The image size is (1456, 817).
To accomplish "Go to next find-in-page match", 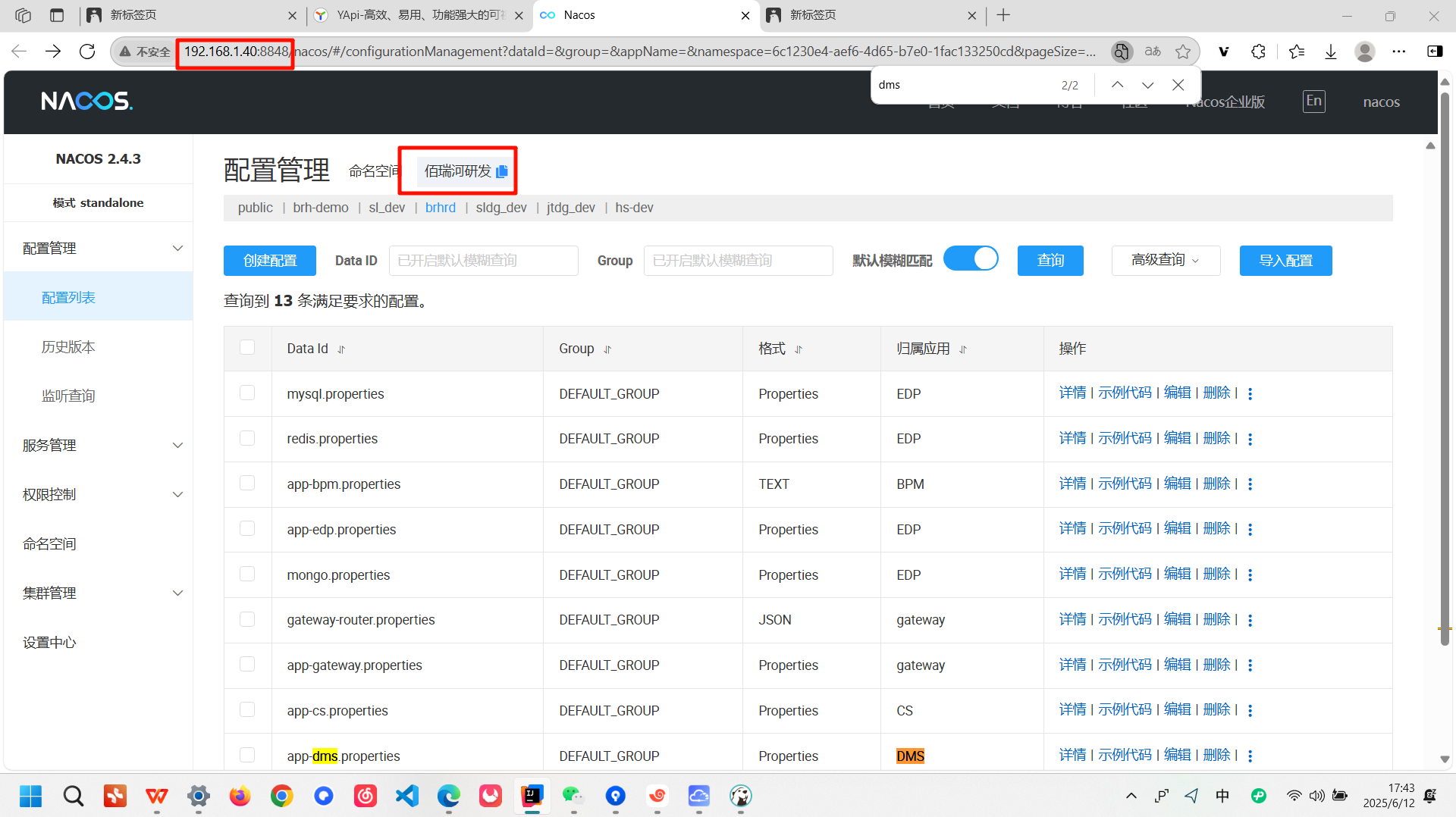I will point(1147,85).
